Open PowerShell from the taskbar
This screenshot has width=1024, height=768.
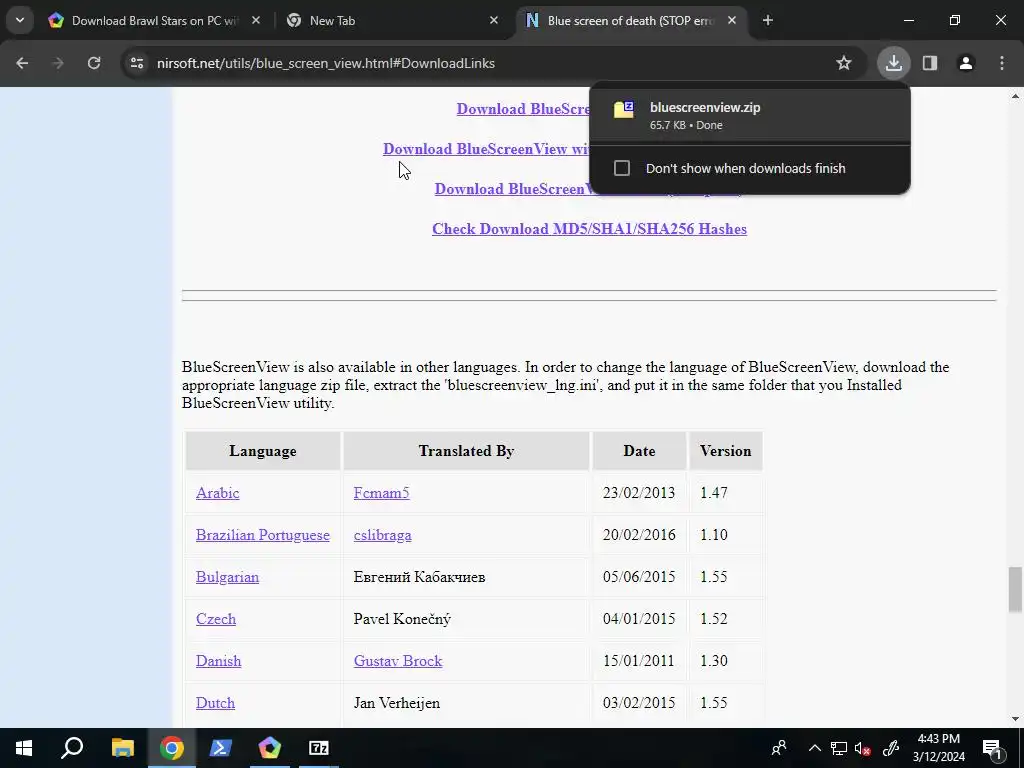pyautogui.click(x=220, y=748)
